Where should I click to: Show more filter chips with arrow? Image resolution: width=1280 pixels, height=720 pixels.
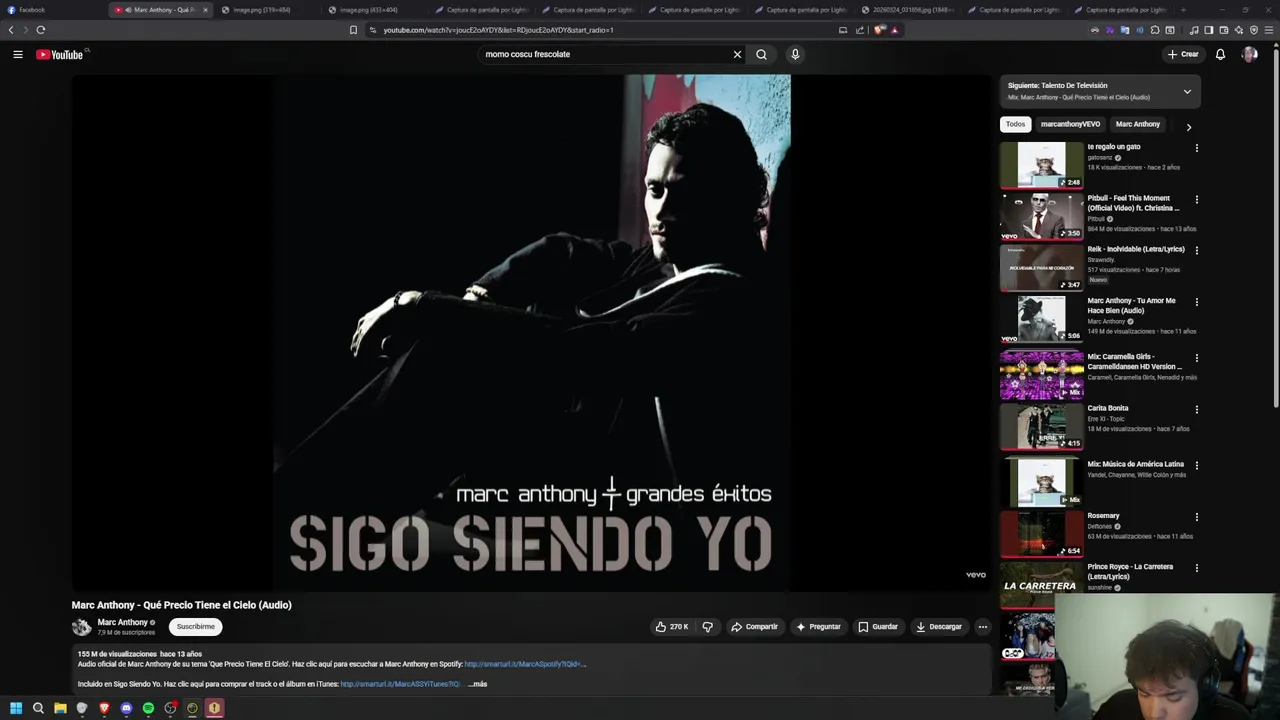pyautogui.click(x=1188, y=127)
